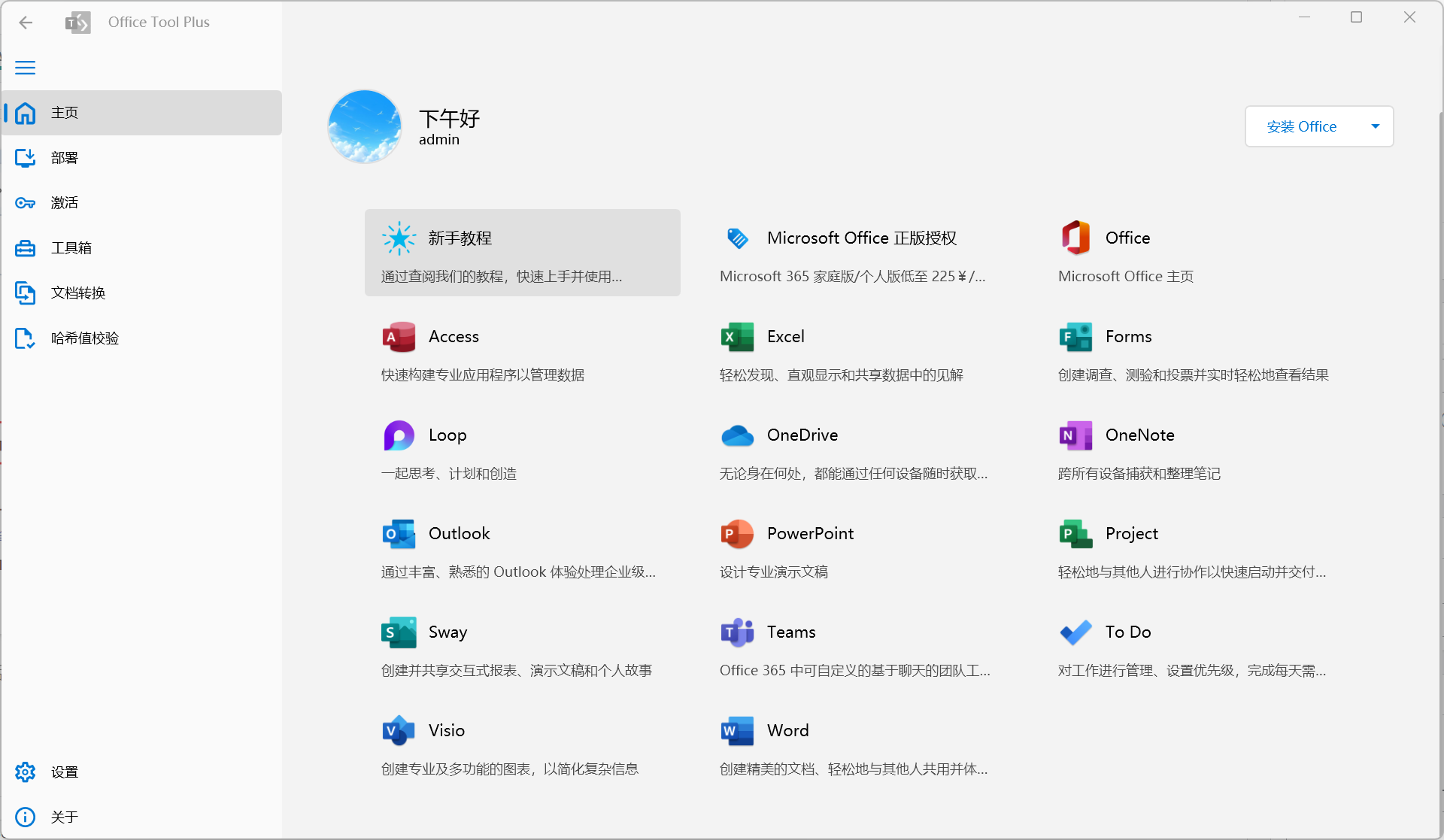Screen dimensions: 1444x840
Task: Click the Forms icon
Action: click(1075, 337)
